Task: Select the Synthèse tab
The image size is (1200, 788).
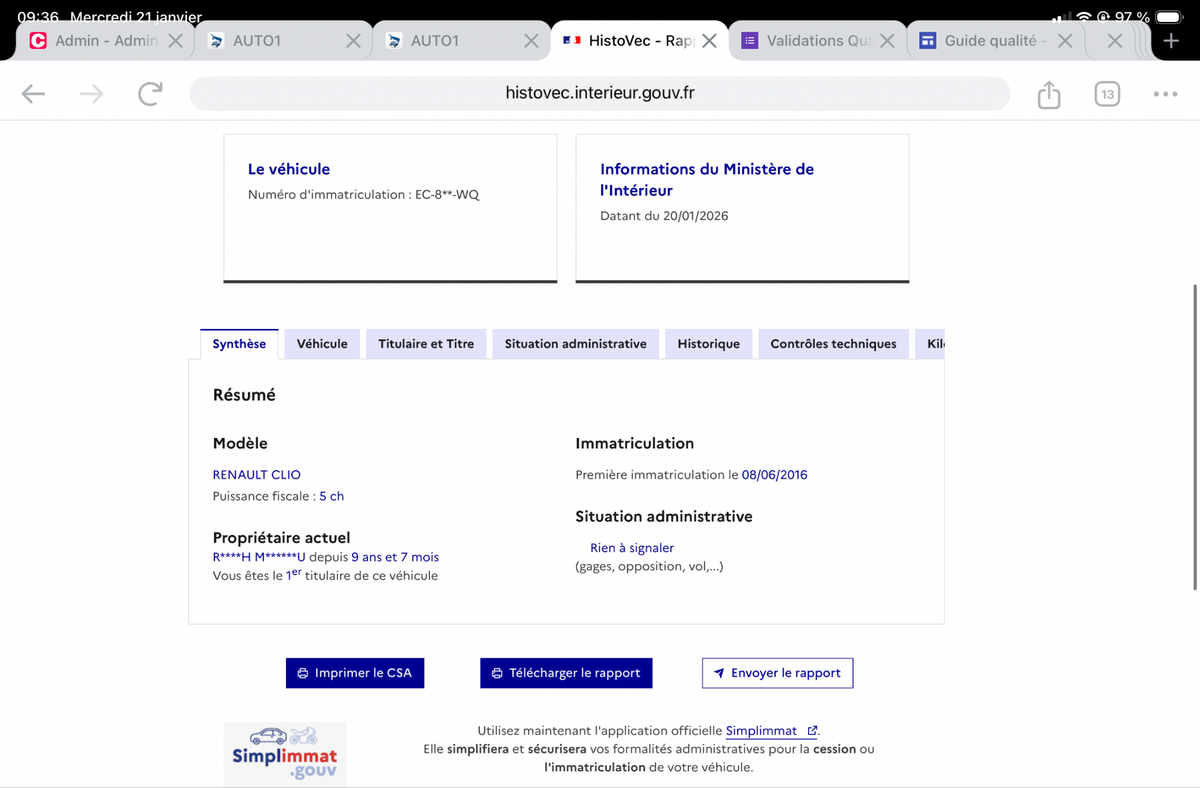Action: (x=239, y=343)
